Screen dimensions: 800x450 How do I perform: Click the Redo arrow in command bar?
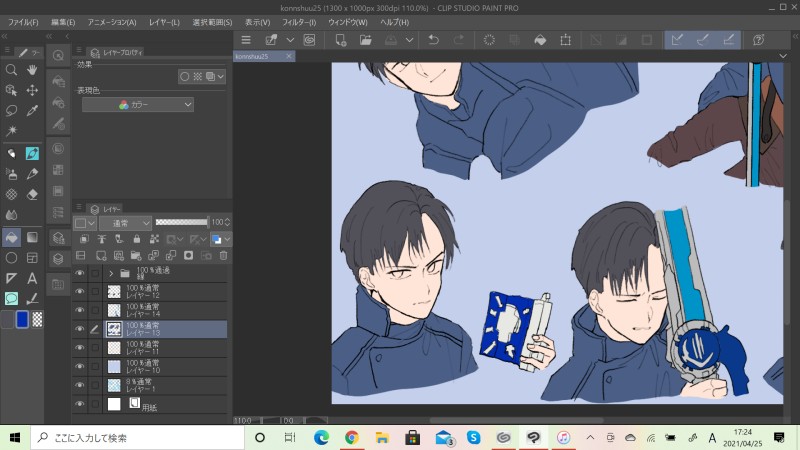459,40
